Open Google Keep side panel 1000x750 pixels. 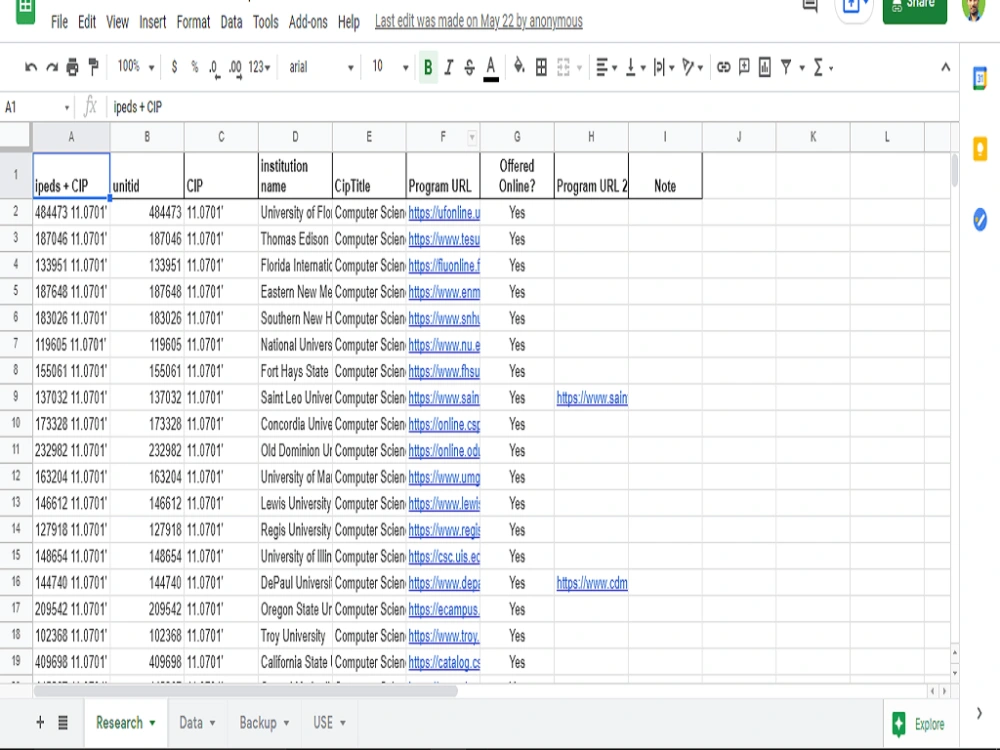pyautogui.click(x=980, y=149)
